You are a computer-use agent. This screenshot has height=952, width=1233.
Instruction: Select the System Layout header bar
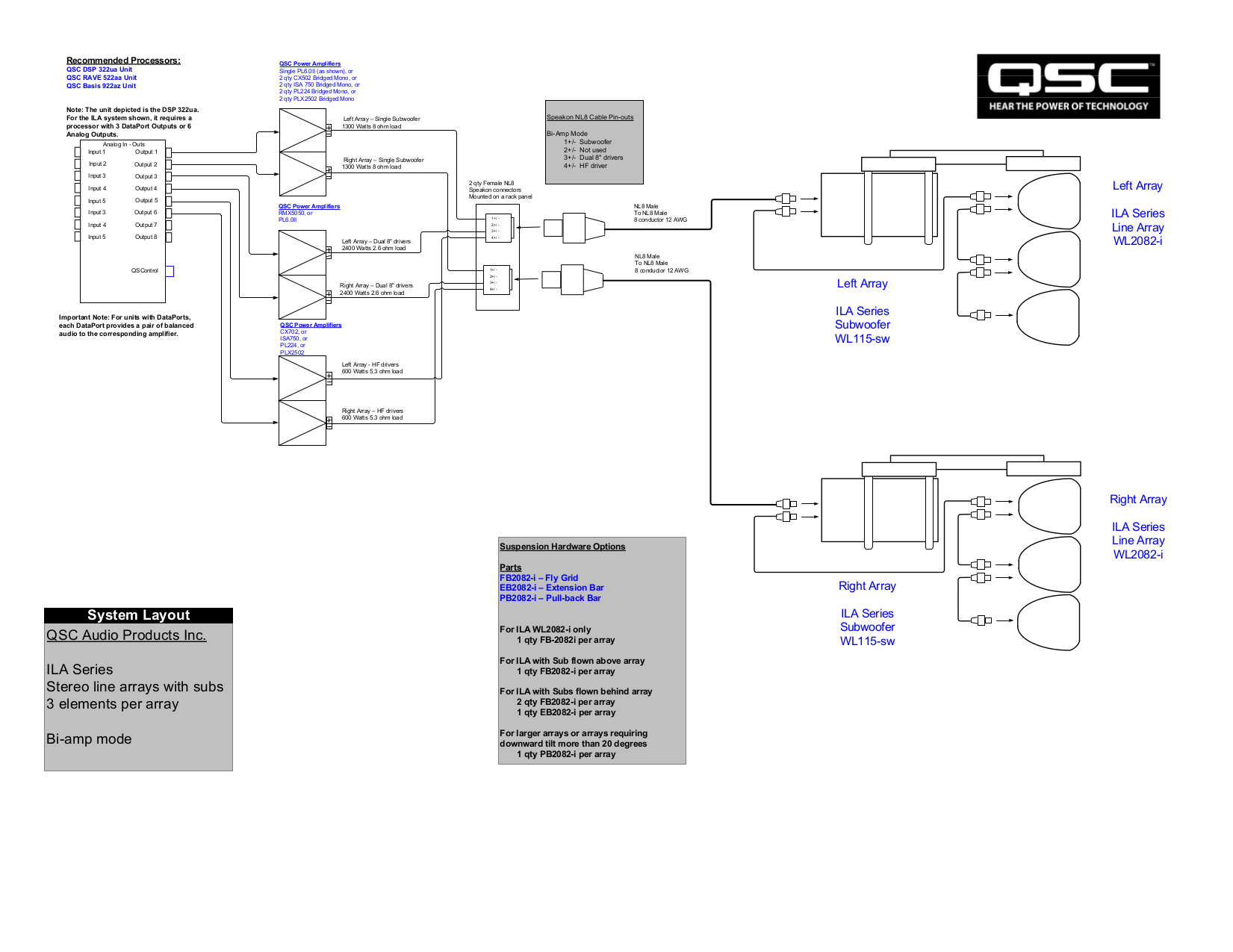139,615
